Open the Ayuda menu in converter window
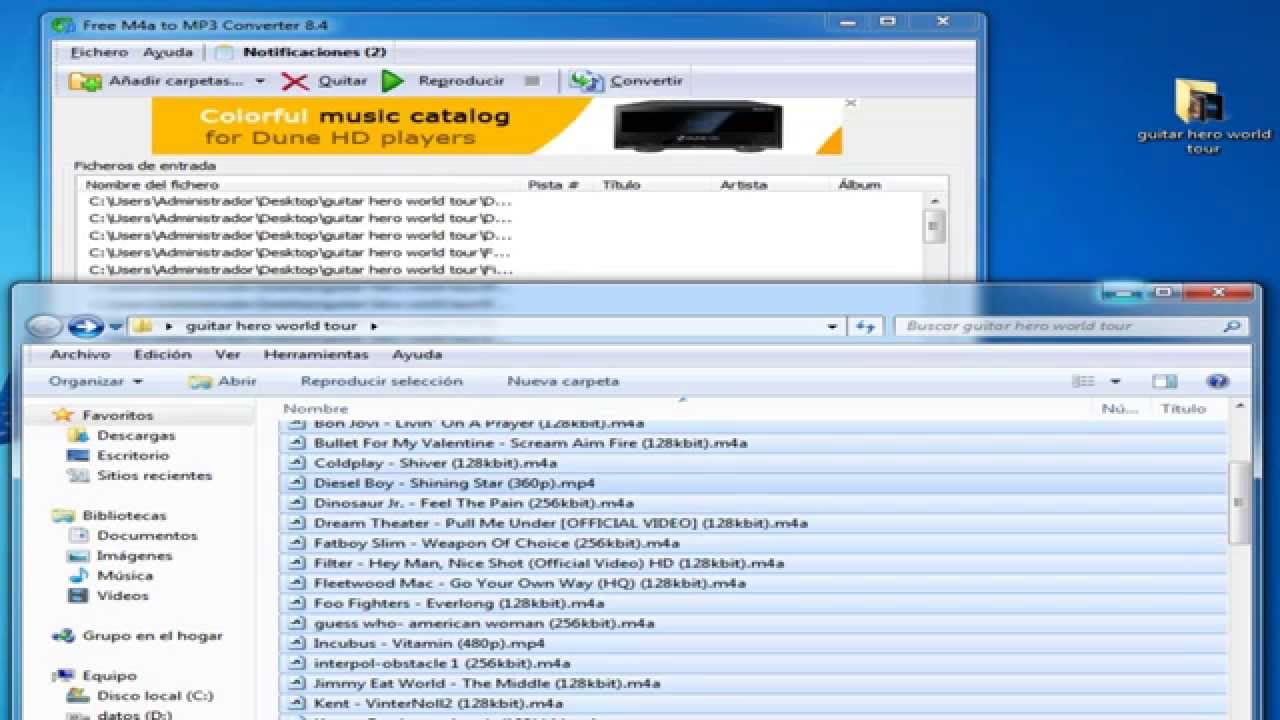This screenshot has height=720, width=1280. [x=168, y=52]
